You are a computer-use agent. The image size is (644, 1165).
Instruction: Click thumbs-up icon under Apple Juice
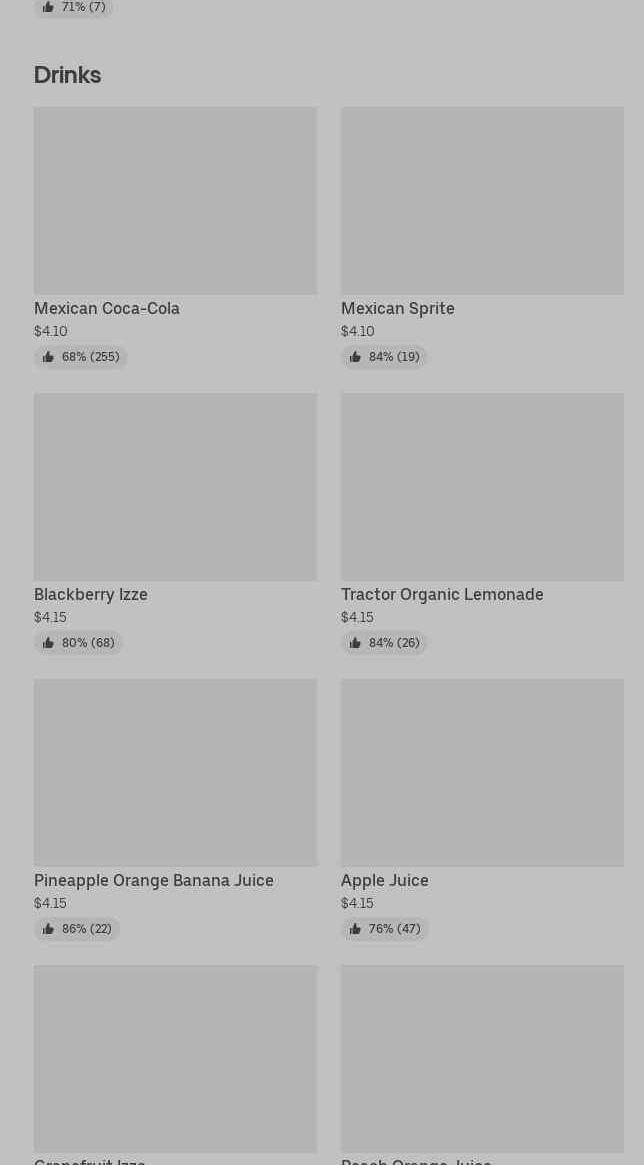click(355, 929)
